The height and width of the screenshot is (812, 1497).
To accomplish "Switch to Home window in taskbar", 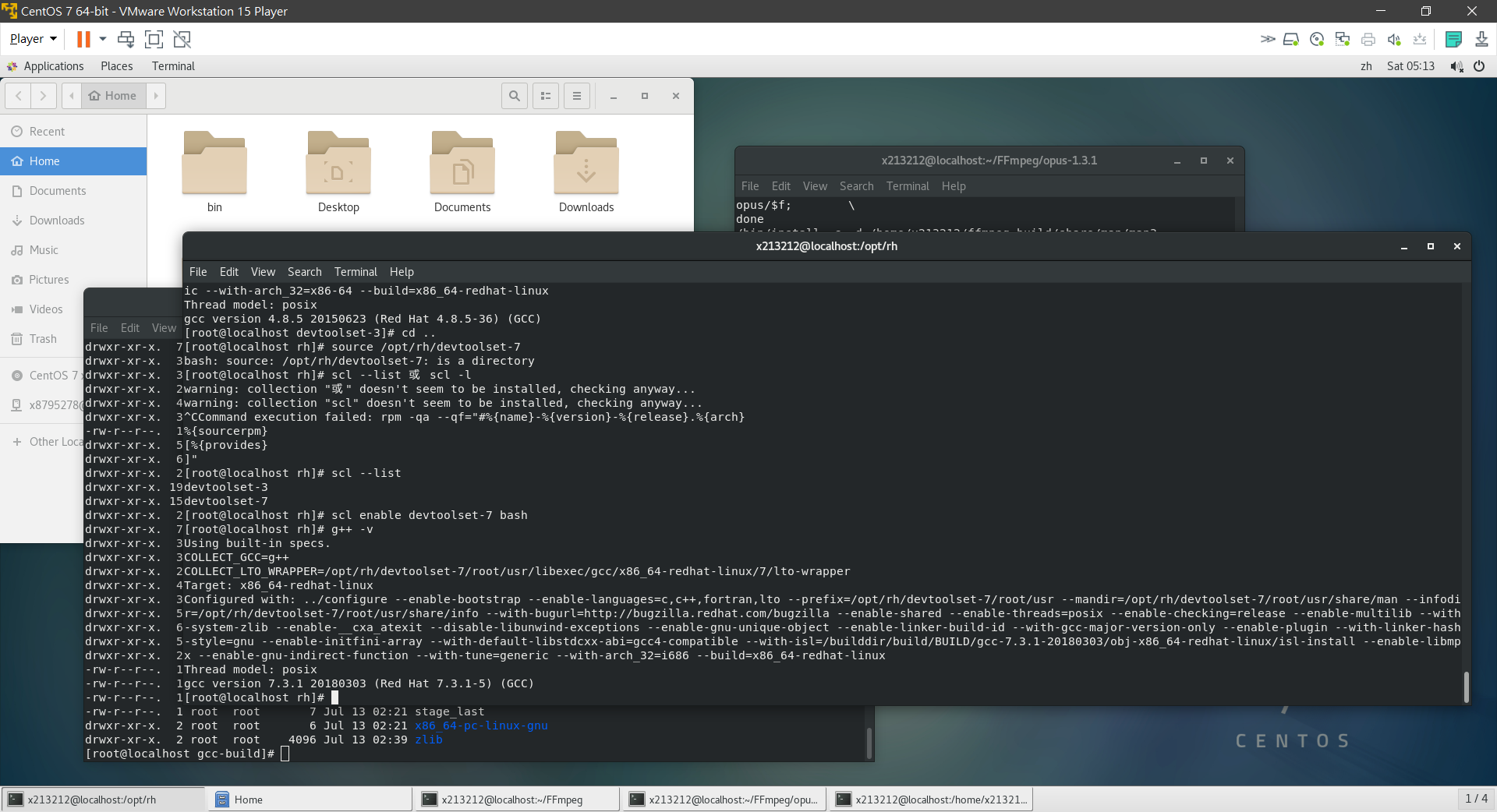I will pyautogui.click(x=310, y=800).
